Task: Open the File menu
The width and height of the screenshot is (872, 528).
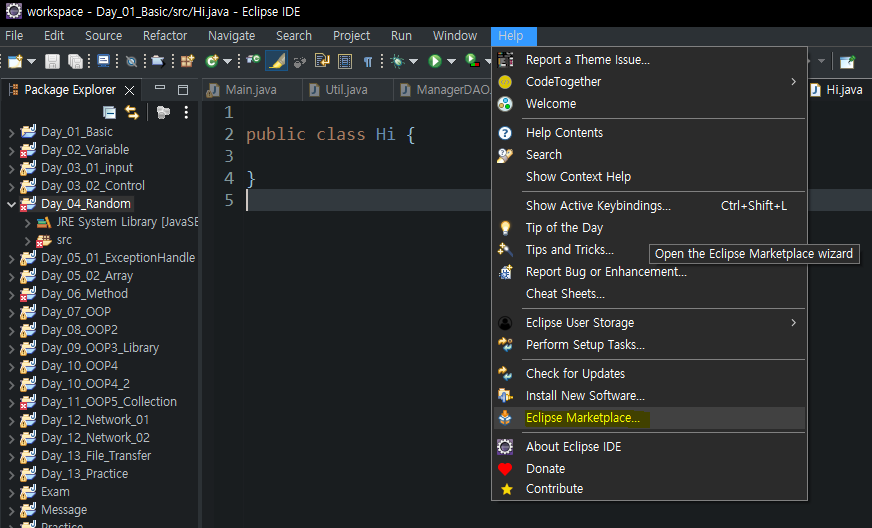Action: pyautogui.click(x=14, y=36)
